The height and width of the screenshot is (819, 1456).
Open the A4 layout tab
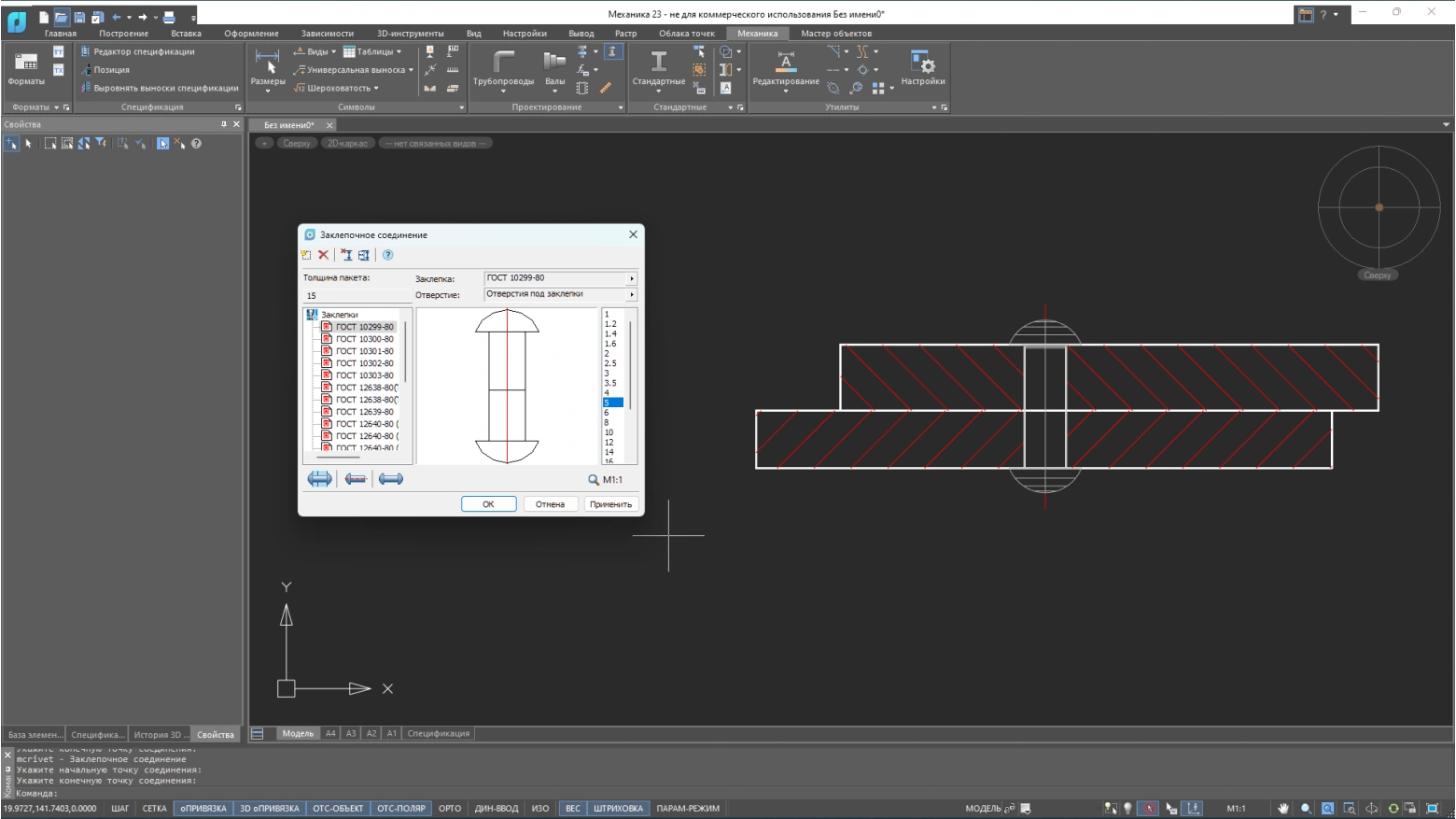coord(330,734)
